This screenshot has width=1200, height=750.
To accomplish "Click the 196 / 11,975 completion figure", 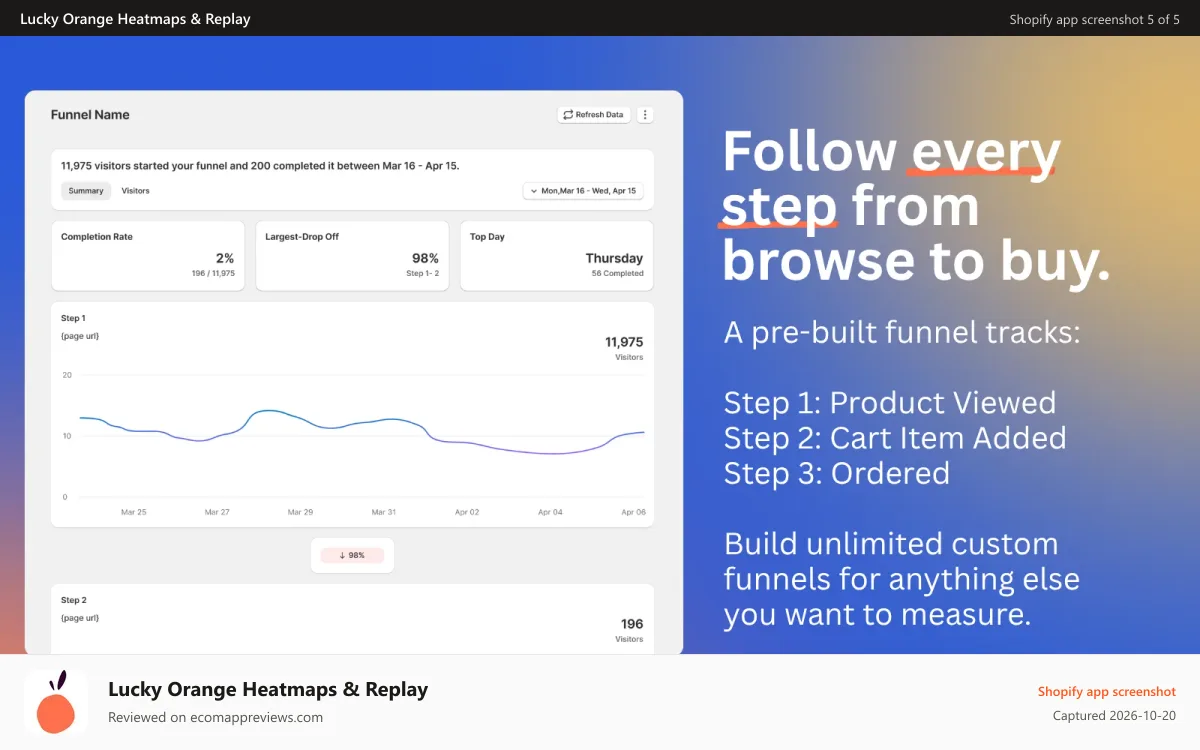I will (x=215, y=273).
